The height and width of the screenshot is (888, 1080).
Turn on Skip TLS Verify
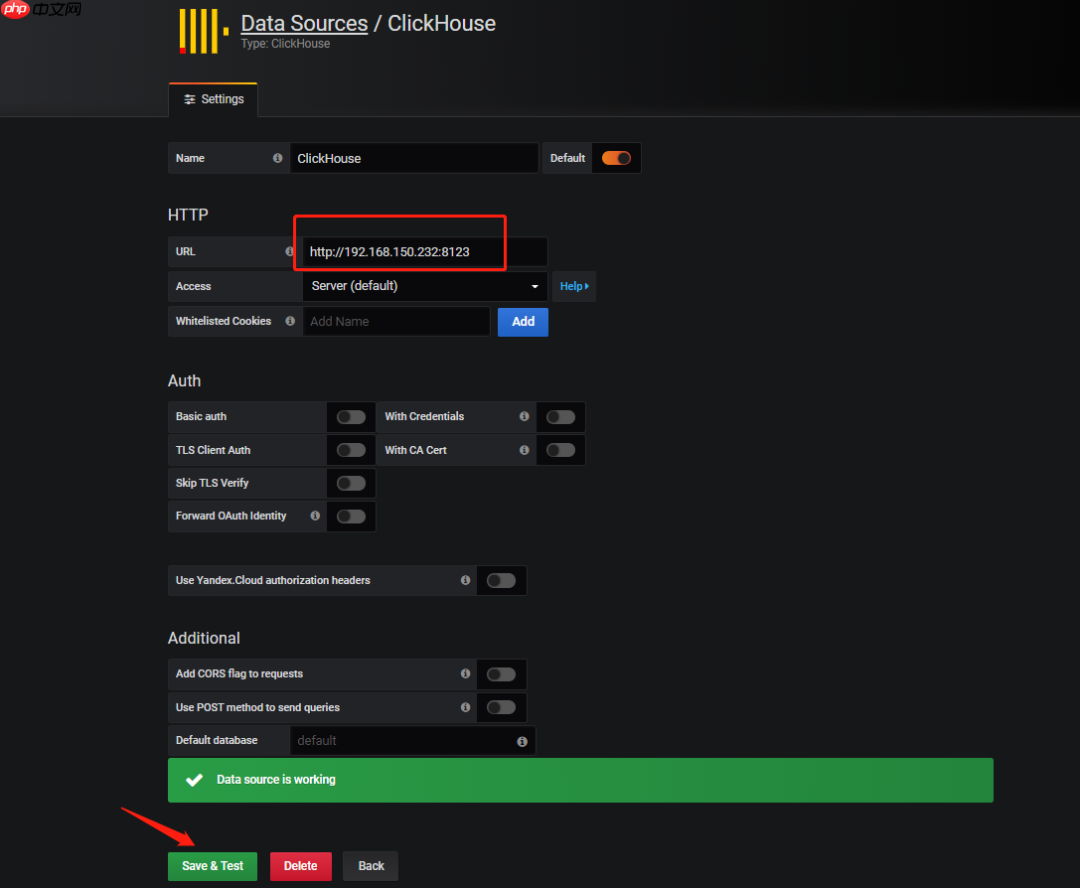(x=351, y=483)
